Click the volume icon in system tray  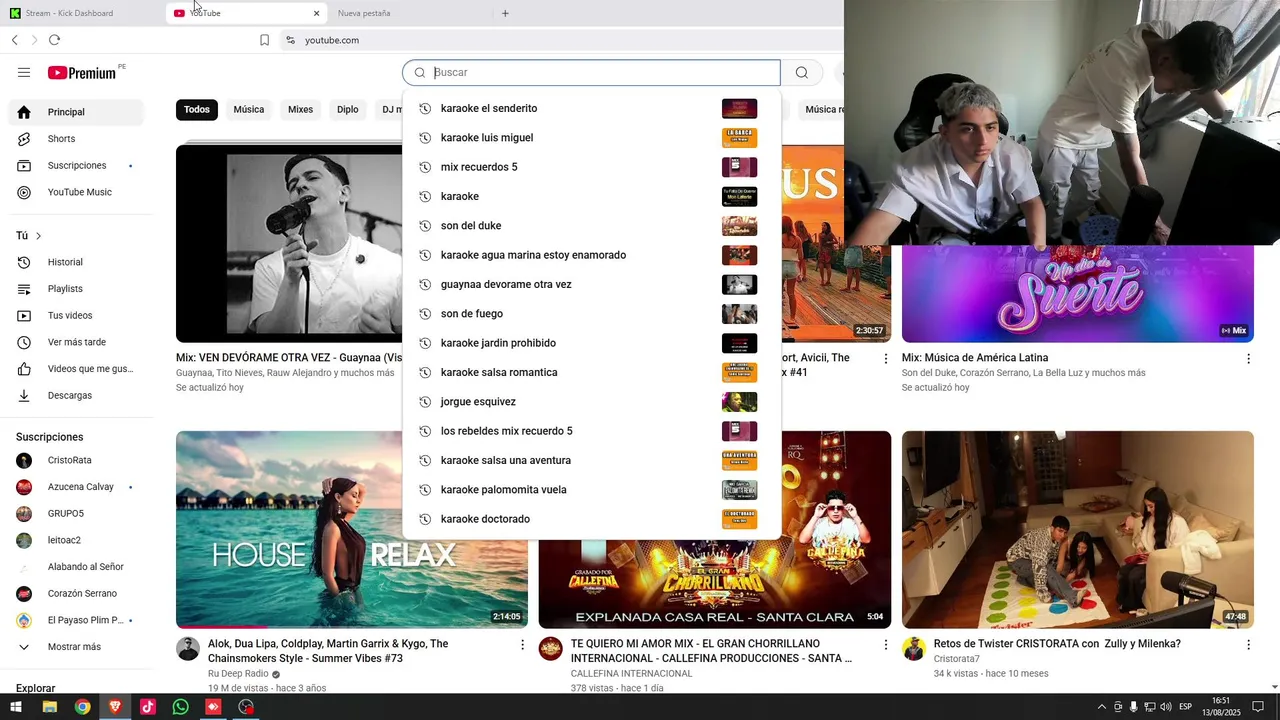(x=1165, y=707)
